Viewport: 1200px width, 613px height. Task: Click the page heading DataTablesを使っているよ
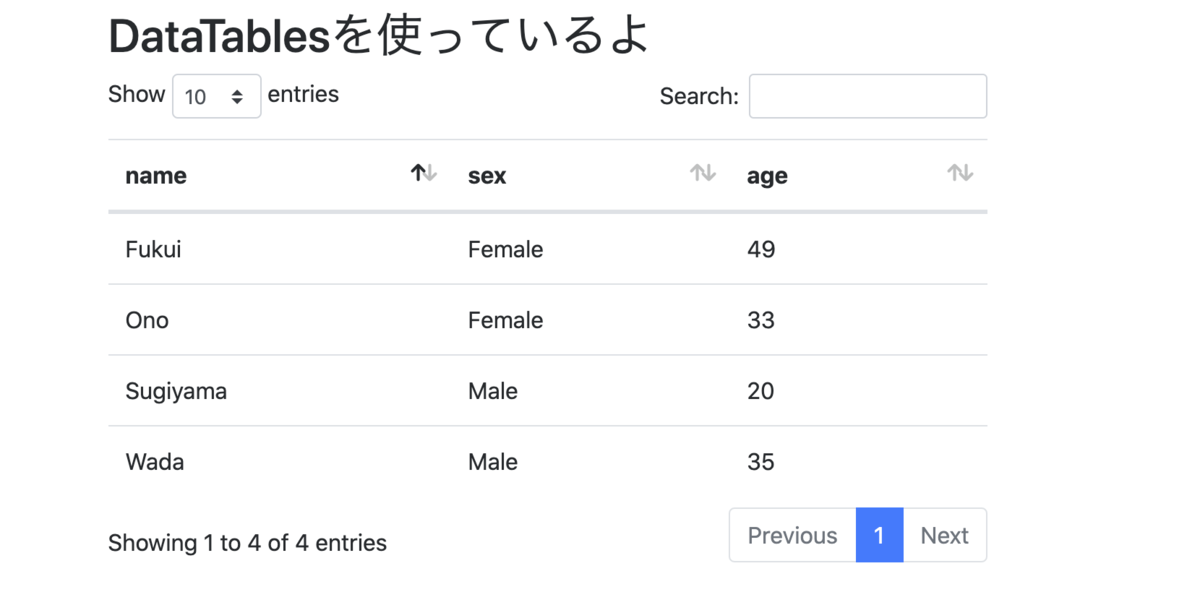tap(379, 37)
